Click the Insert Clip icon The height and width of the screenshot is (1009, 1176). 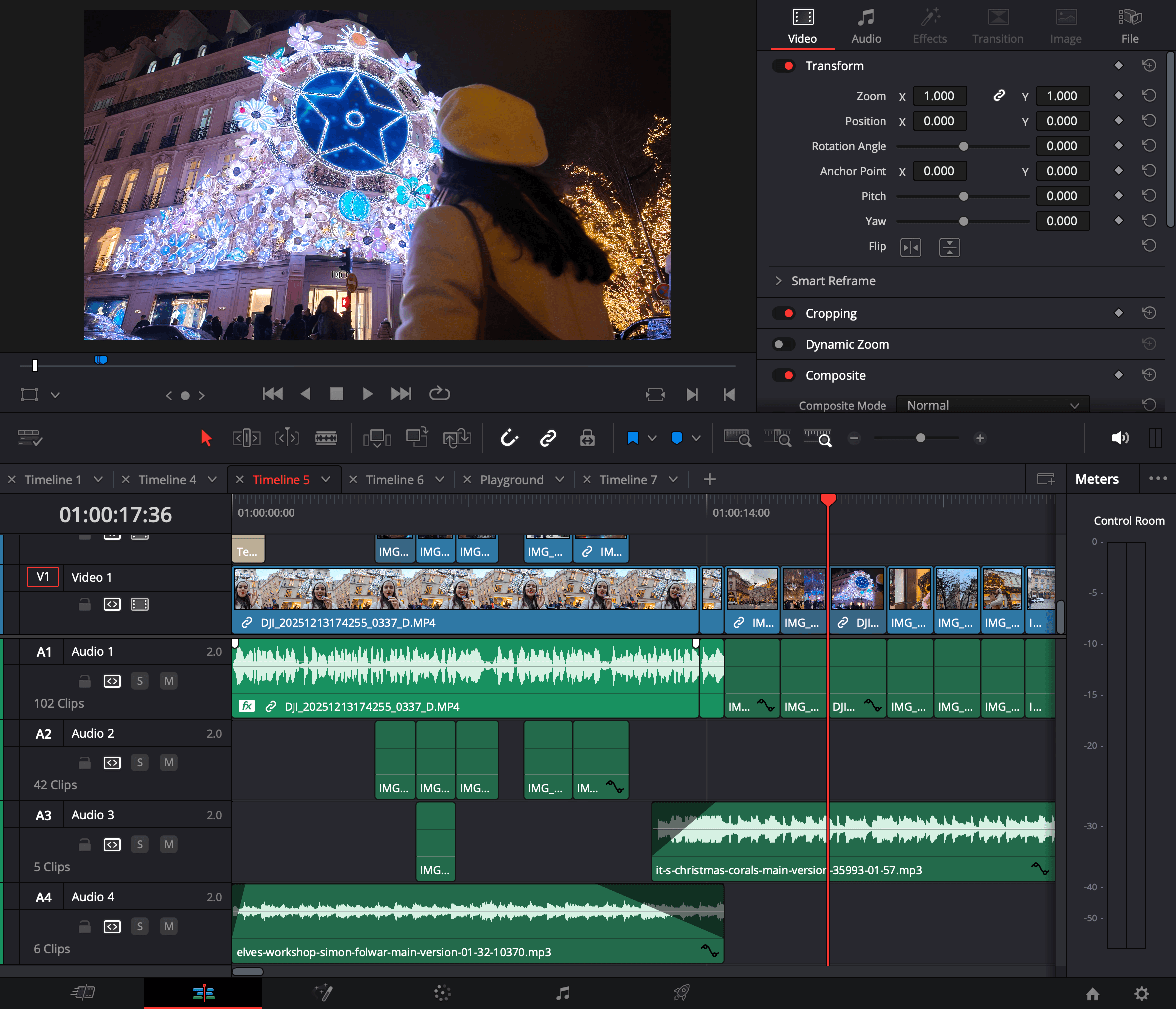click(x=377, y=438)
